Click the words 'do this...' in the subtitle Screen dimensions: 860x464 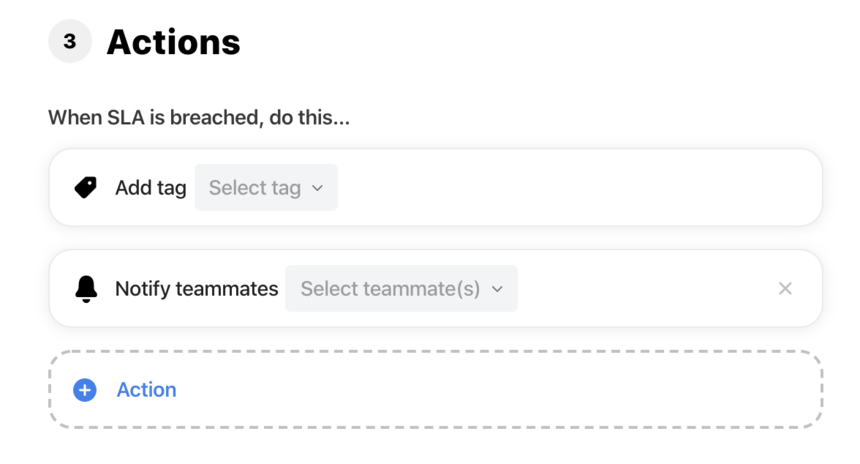[309, 117]
